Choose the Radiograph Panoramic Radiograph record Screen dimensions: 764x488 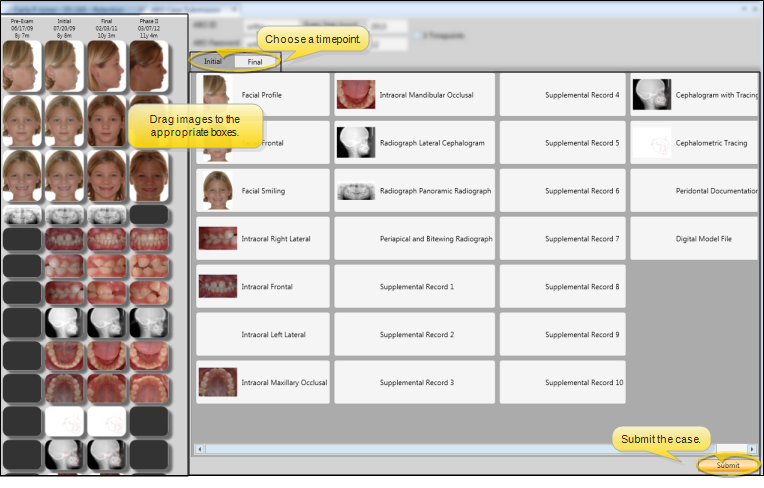pos(415,191)
